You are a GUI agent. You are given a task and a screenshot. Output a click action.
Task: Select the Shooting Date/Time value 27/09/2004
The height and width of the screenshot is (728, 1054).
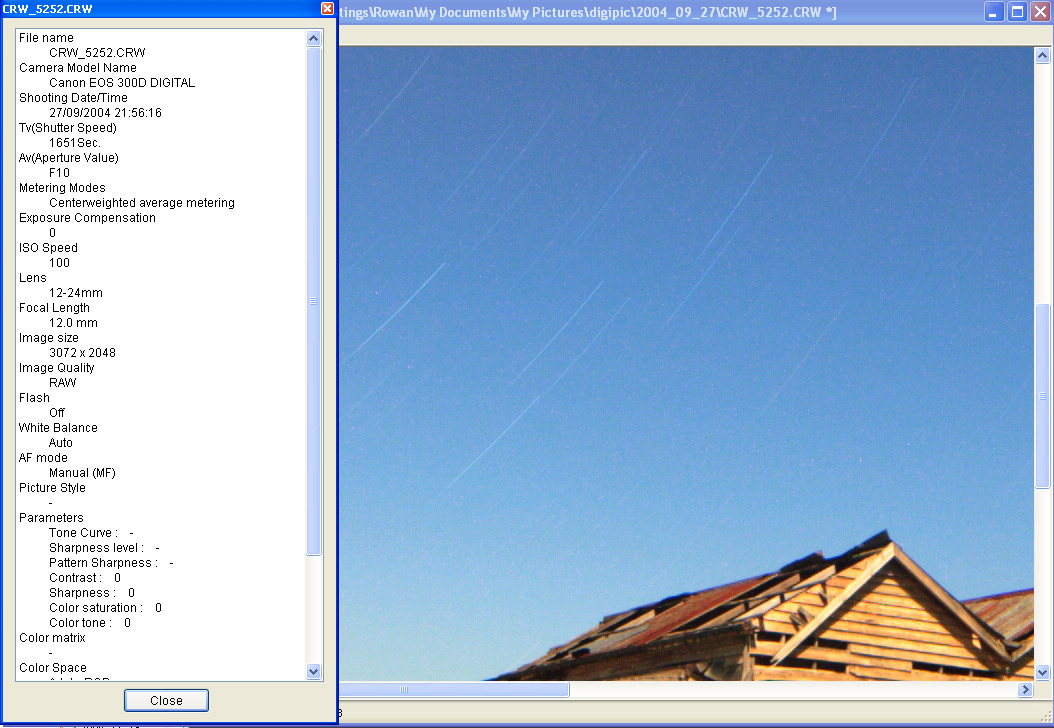[105, 113]
